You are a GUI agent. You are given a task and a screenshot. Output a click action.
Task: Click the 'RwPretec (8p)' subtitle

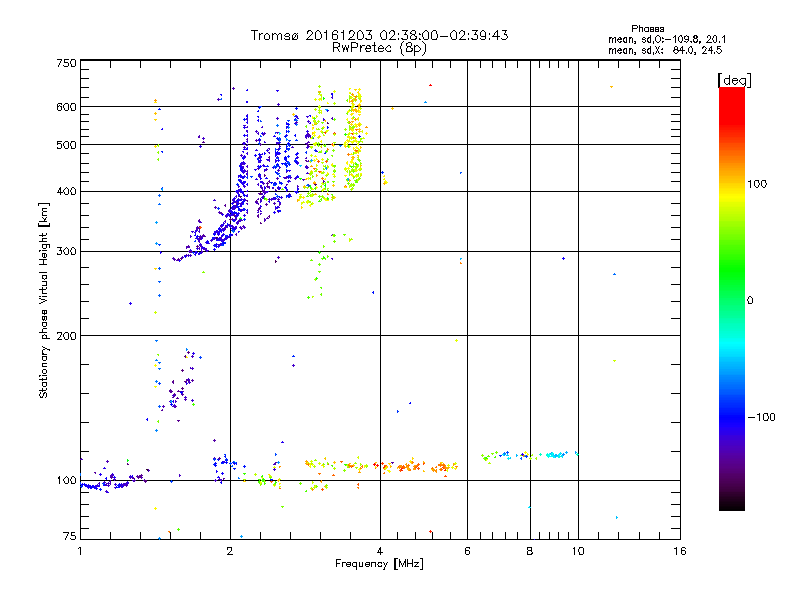379,48
